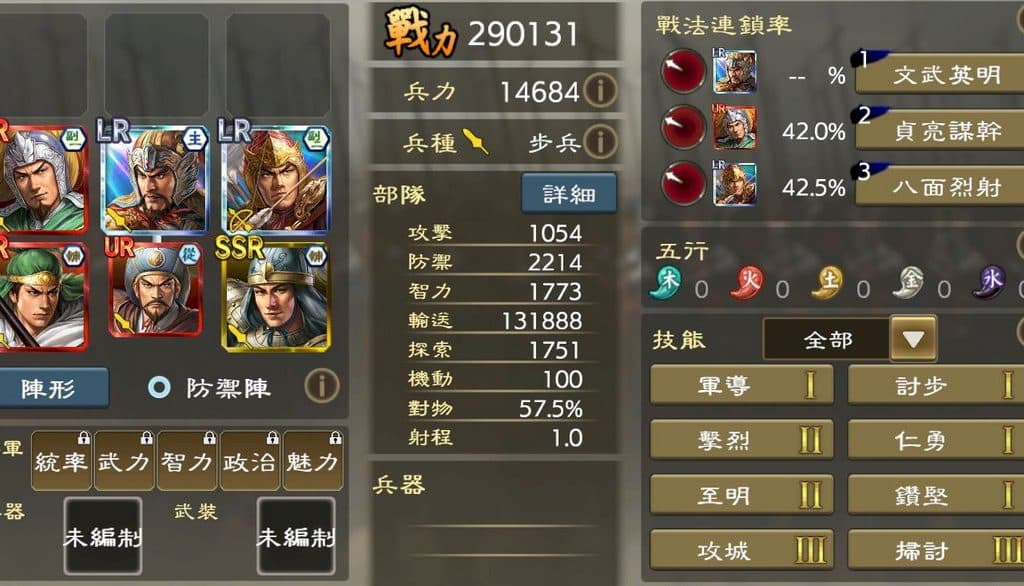This screenshot has height=586, width=1024.
Task: Open the info icon next to 防禦陣
Action: [x=321, y=386]
